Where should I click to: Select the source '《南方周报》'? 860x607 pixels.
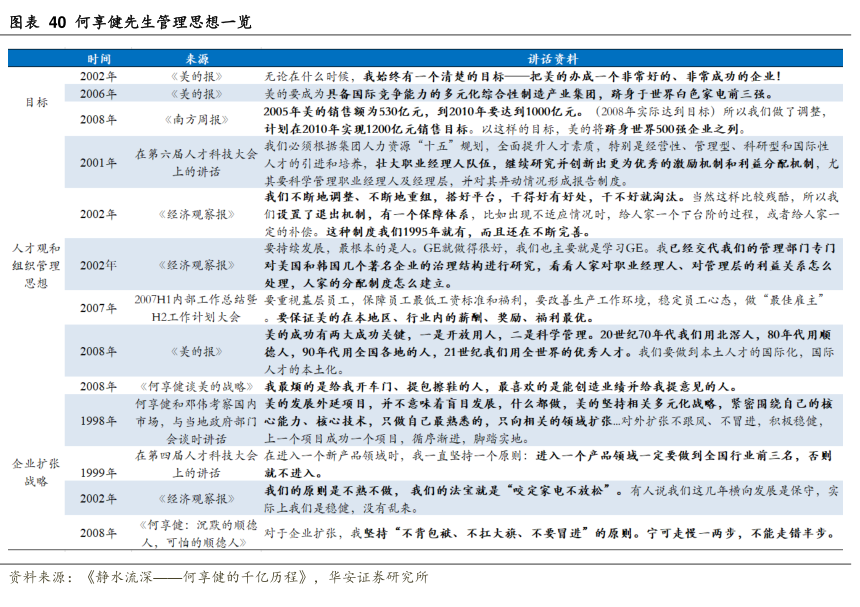[196, 120]
